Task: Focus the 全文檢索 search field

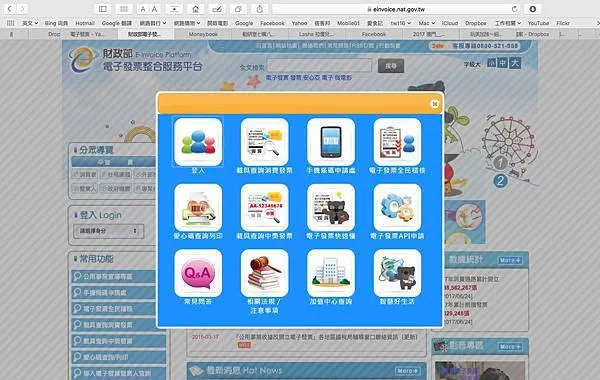Action: click(319, 66)
